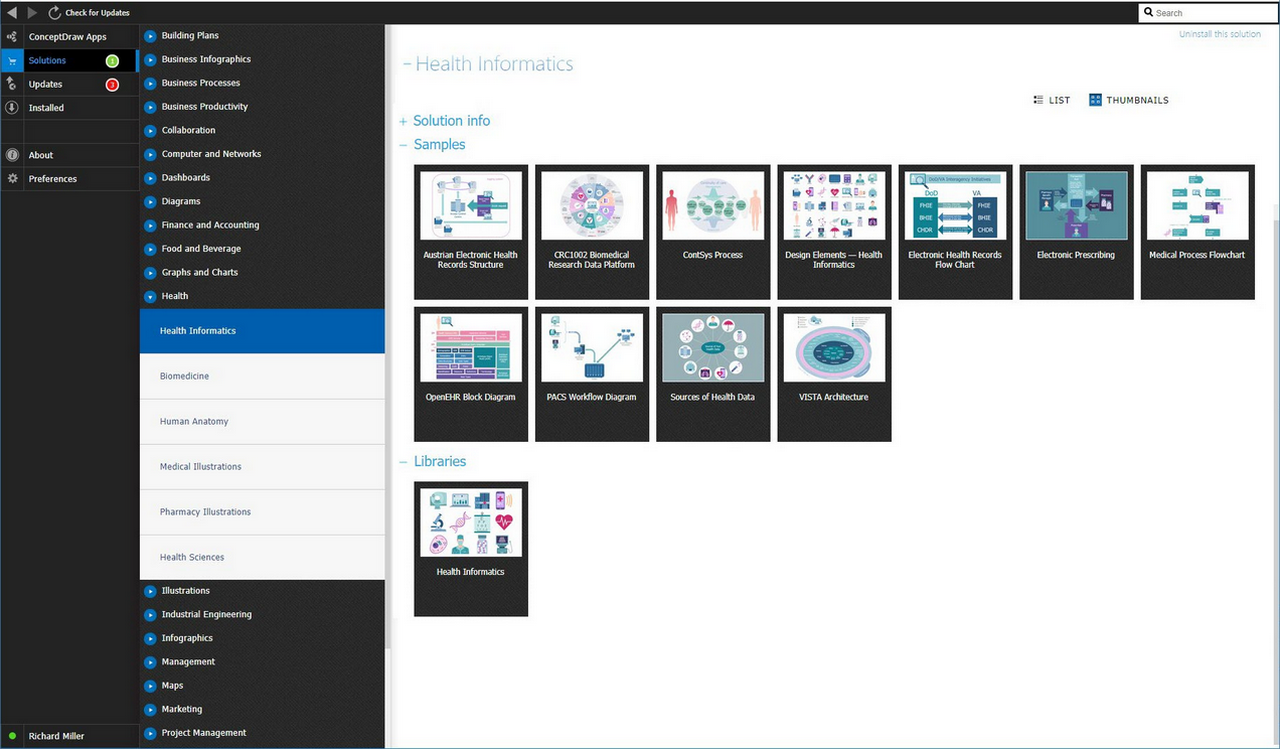Open the ContSys Process sample

click(713, 232)
